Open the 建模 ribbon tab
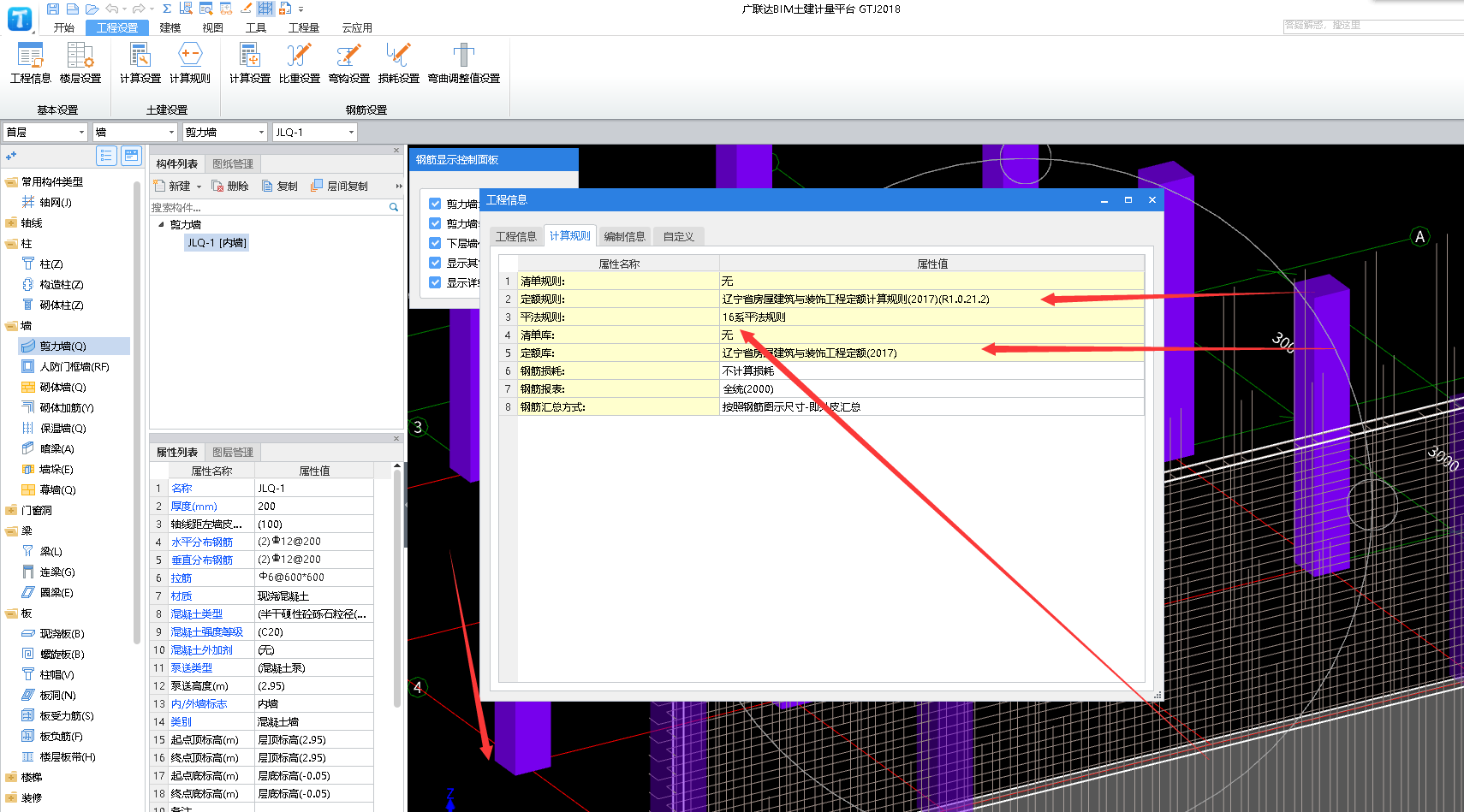Viewport: 1464px width, 812px height. (170, 27)
